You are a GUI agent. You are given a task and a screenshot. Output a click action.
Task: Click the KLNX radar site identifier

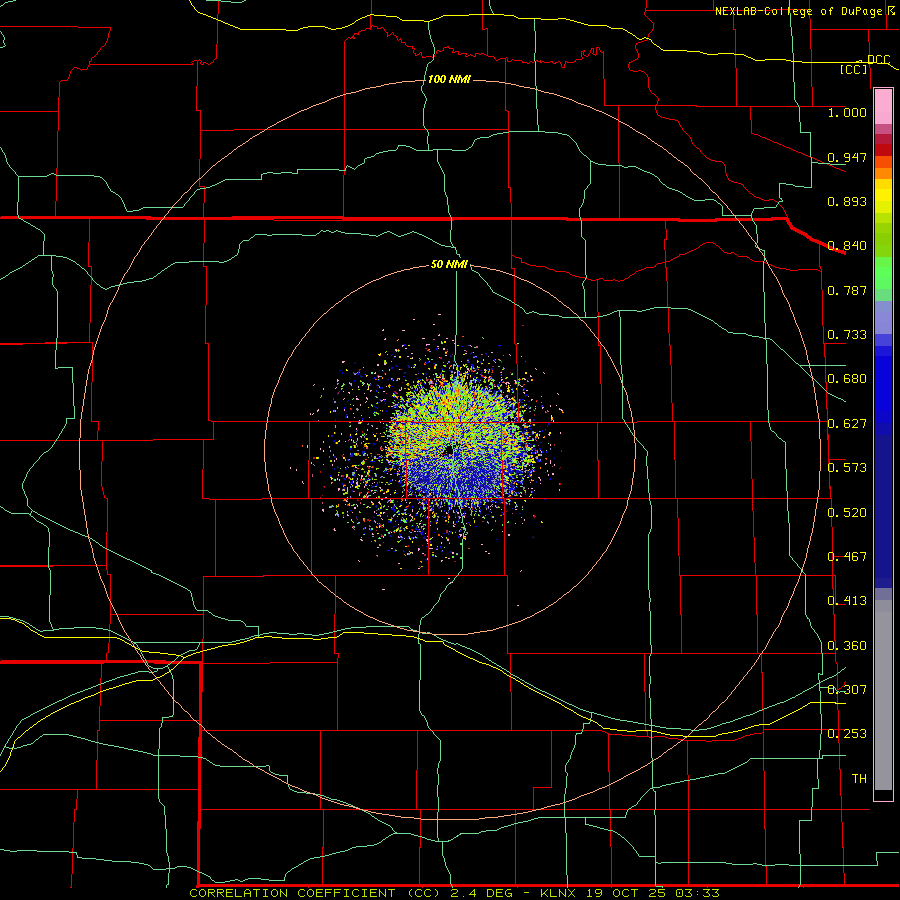[558, 893]
